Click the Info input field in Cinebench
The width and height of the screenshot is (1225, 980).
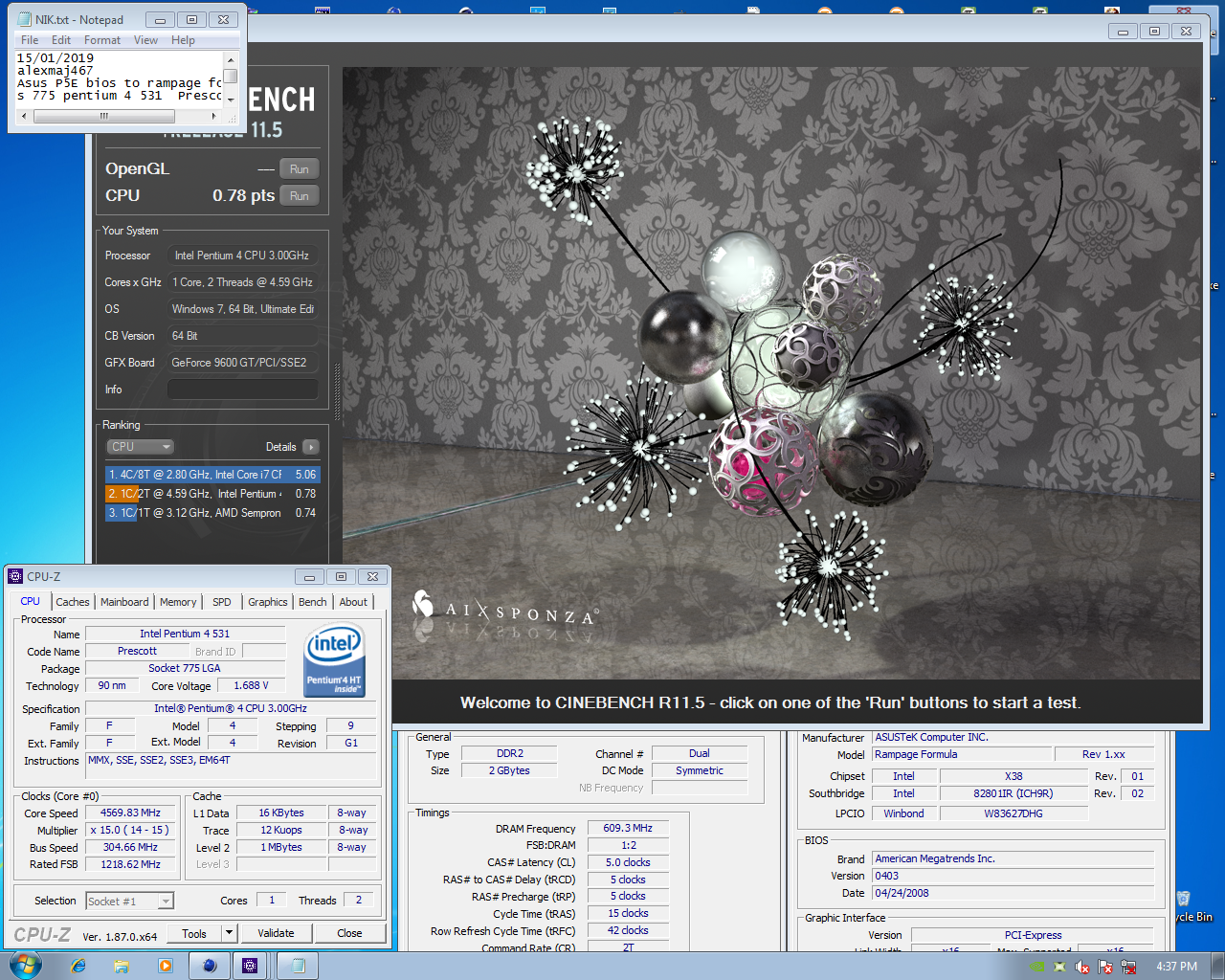[243, 390]
